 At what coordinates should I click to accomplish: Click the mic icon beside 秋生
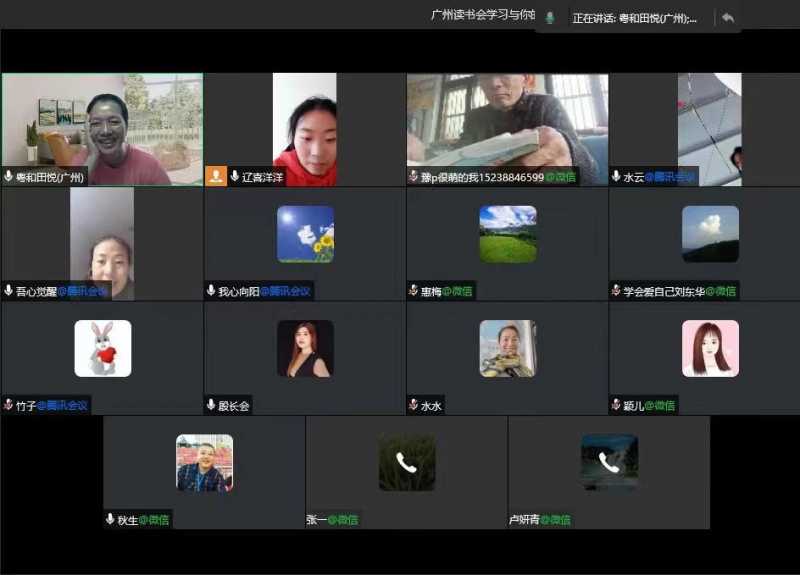coord(110,519)
